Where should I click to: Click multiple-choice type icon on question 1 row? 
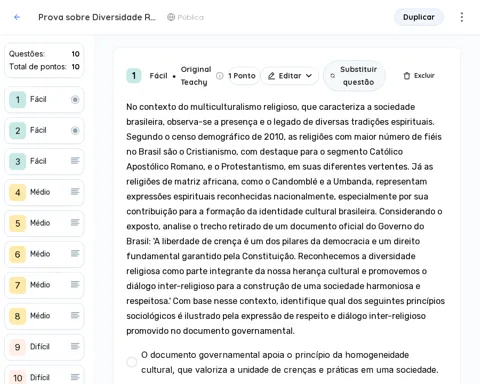click(75, 99)
